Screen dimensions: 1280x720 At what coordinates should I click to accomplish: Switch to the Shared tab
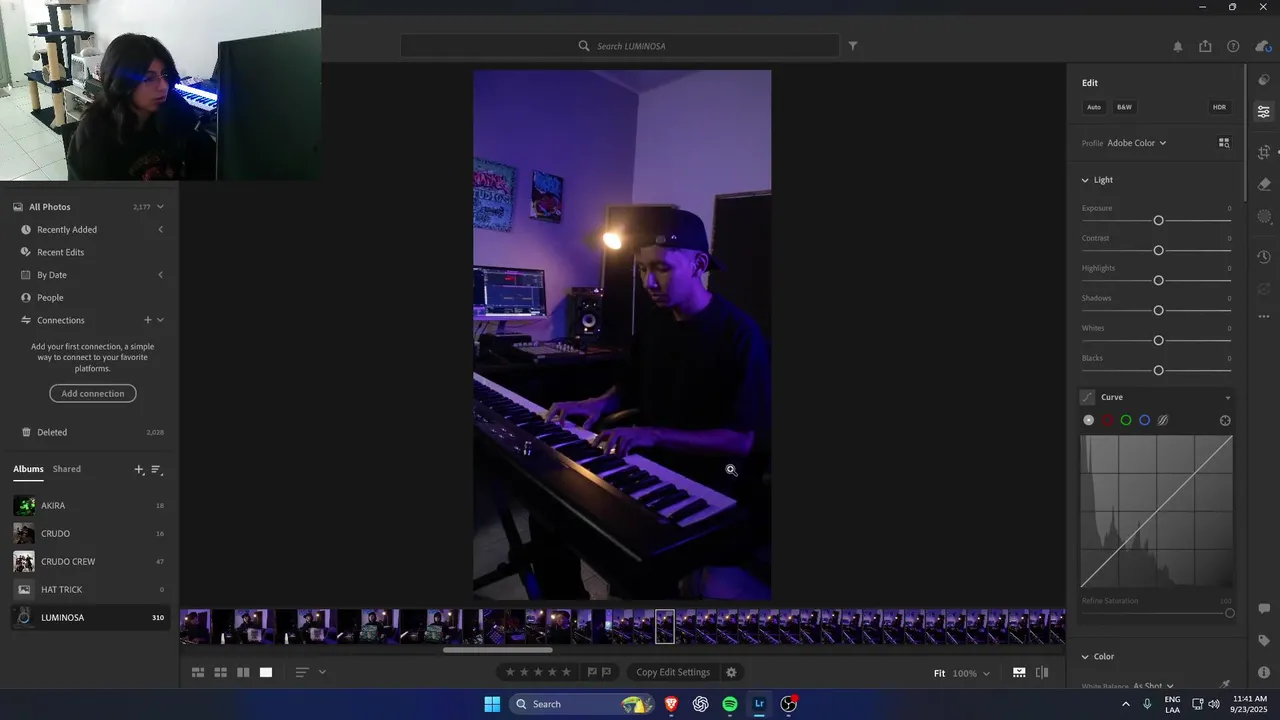tap(67, 469)
